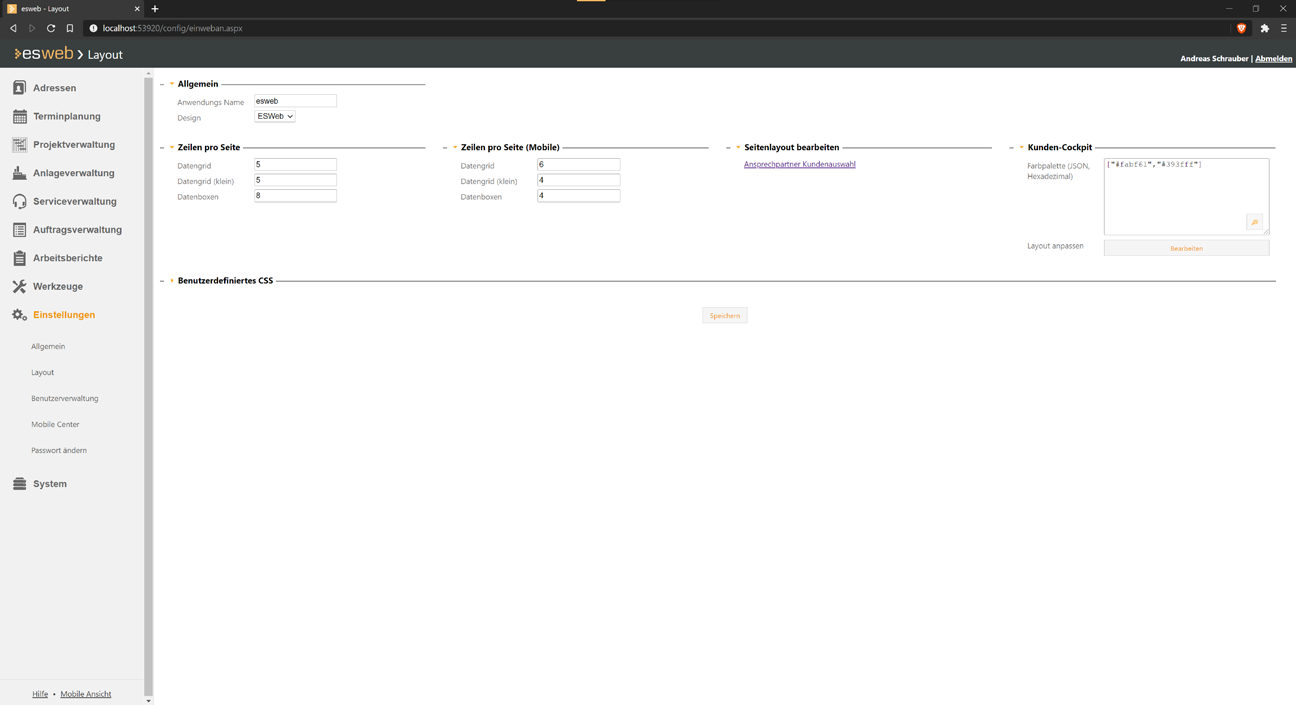Open the Design dropdown showing ESWeb
This screenshot has height=705, width=1296.
pos(275,116)
